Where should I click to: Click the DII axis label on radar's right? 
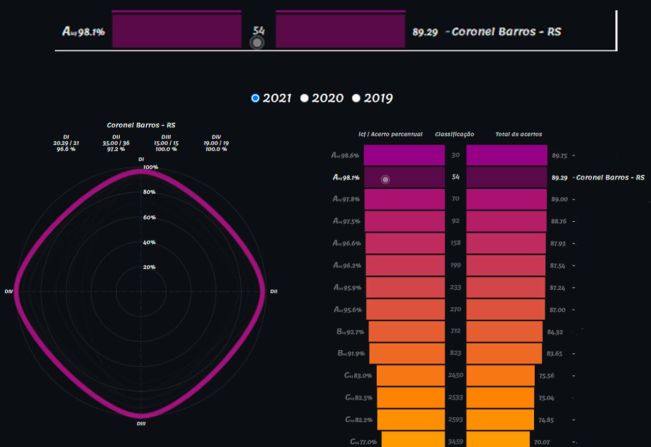[274, 291]
